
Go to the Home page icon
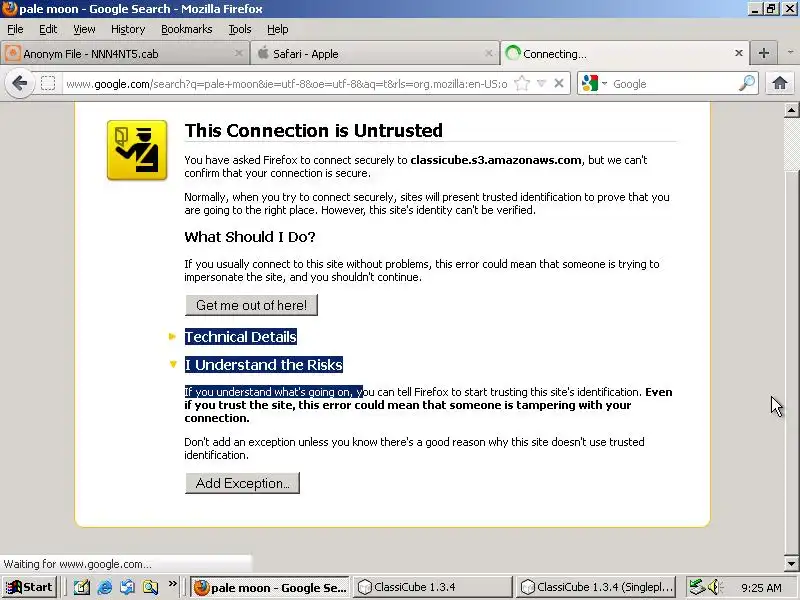[780, 83]
